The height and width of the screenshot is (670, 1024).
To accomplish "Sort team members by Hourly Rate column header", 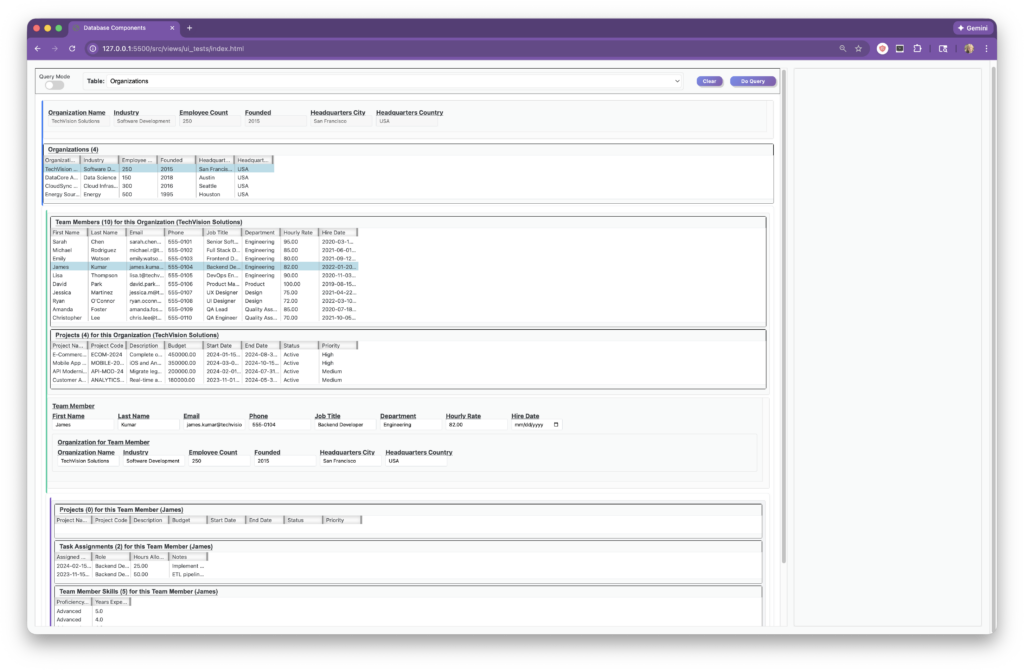I will coord(298,232).
